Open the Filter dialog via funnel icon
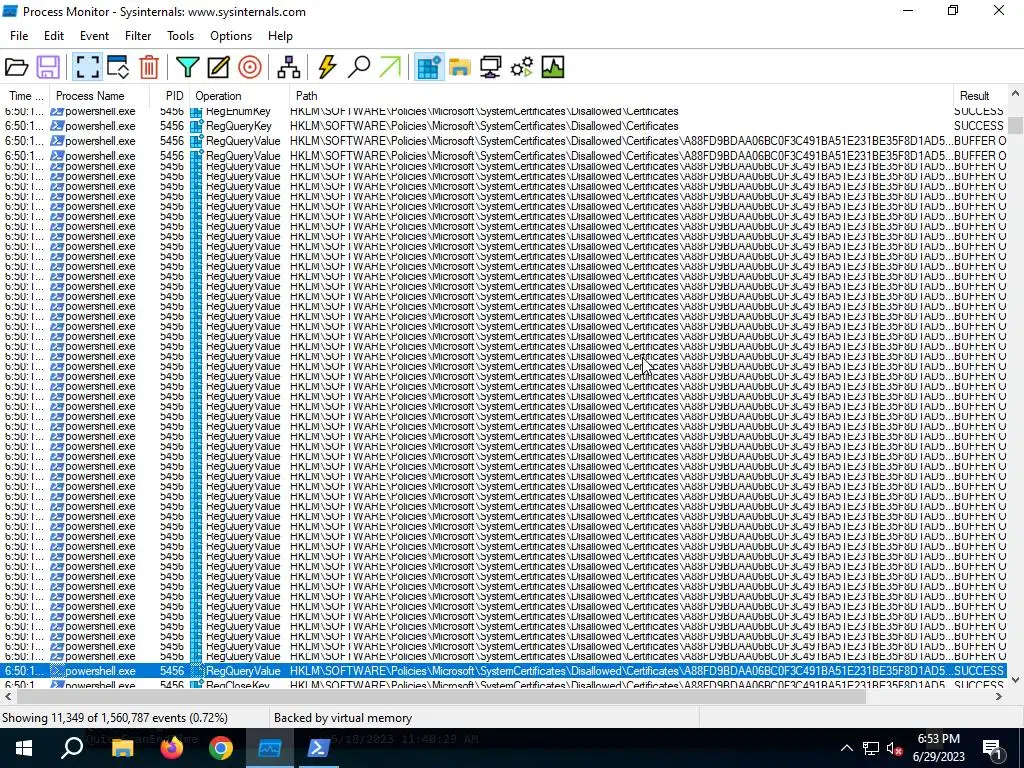Screen dimensions: 1024x768 pos(187,67)
